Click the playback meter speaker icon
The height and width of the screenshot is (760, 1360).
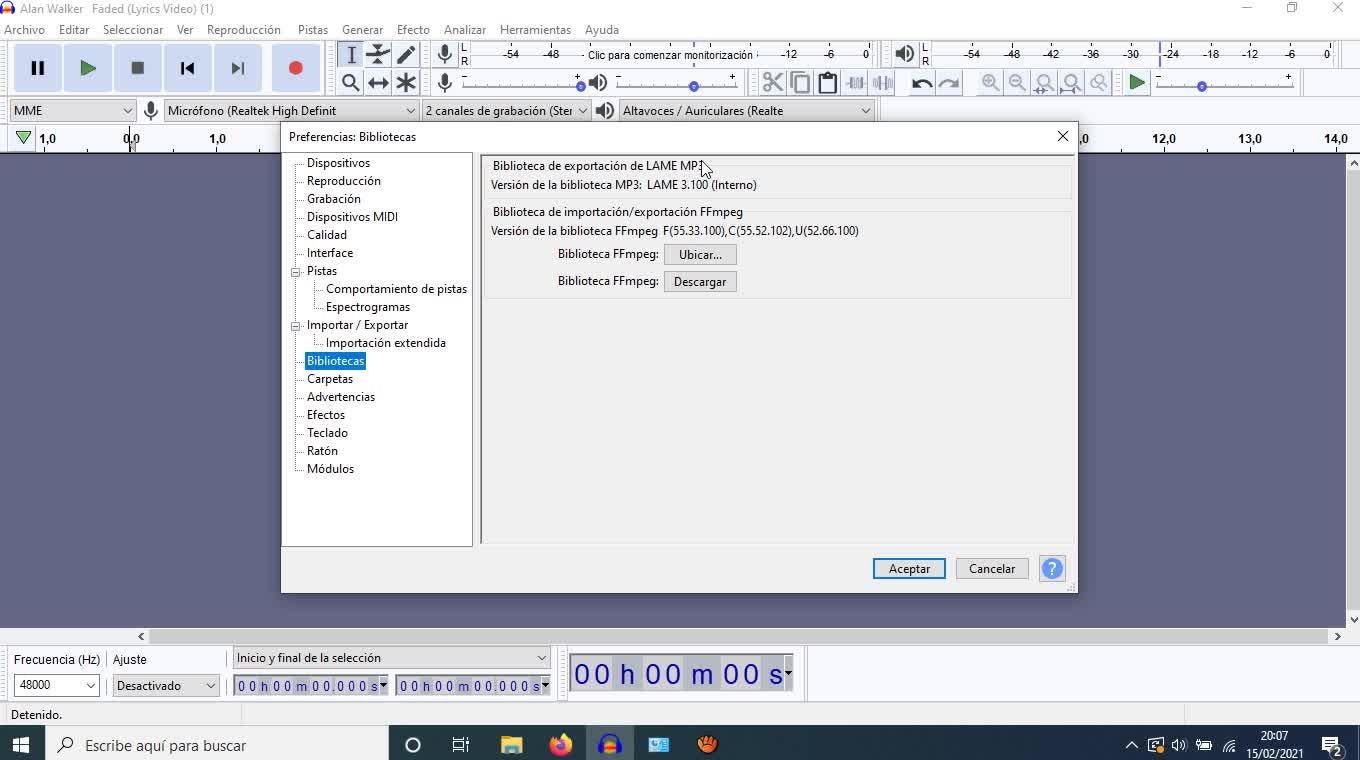[x=905, y=54]
